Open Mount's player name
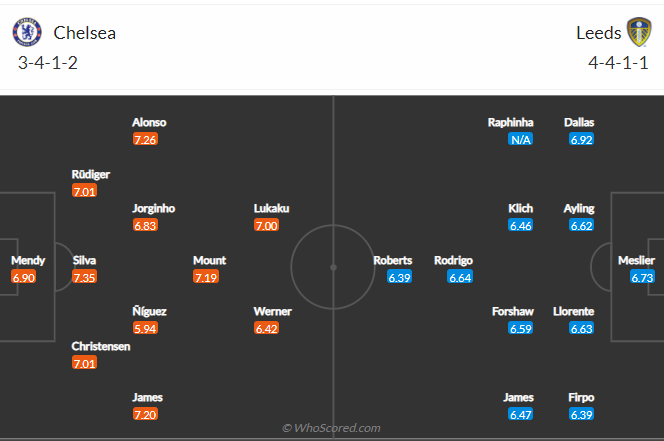The width and height of the screenshot is (664, 441). click(x=210, y=260)
